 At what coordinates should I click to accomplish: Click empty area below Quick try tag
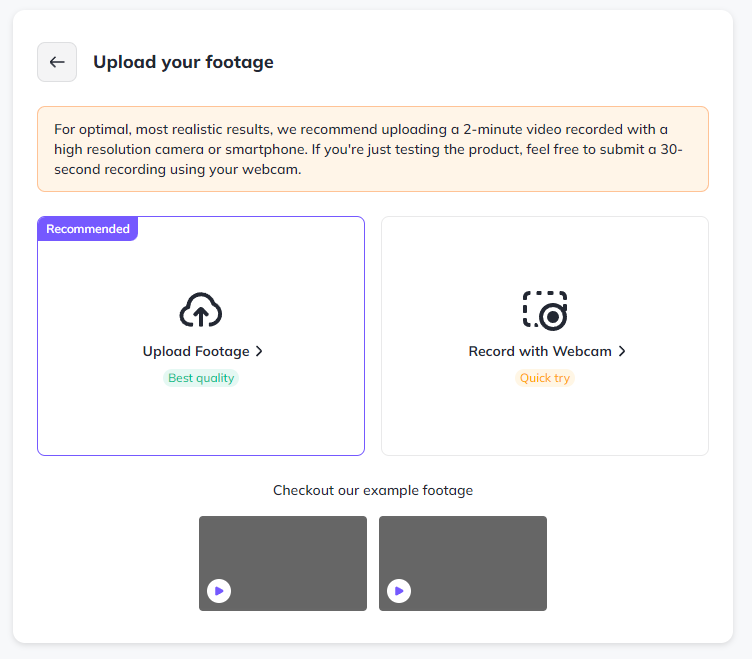tap(545, 422)
